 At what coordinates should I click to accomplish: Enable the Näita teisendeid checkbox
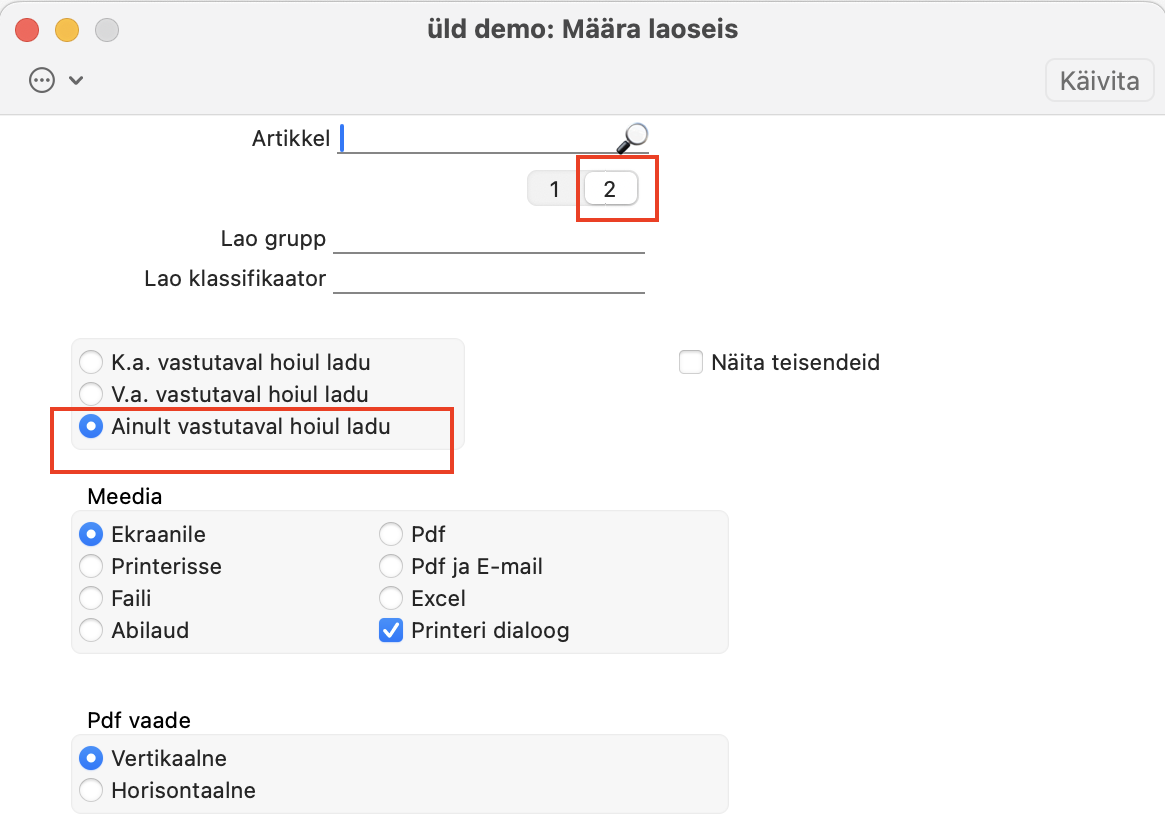pos(691,362)
